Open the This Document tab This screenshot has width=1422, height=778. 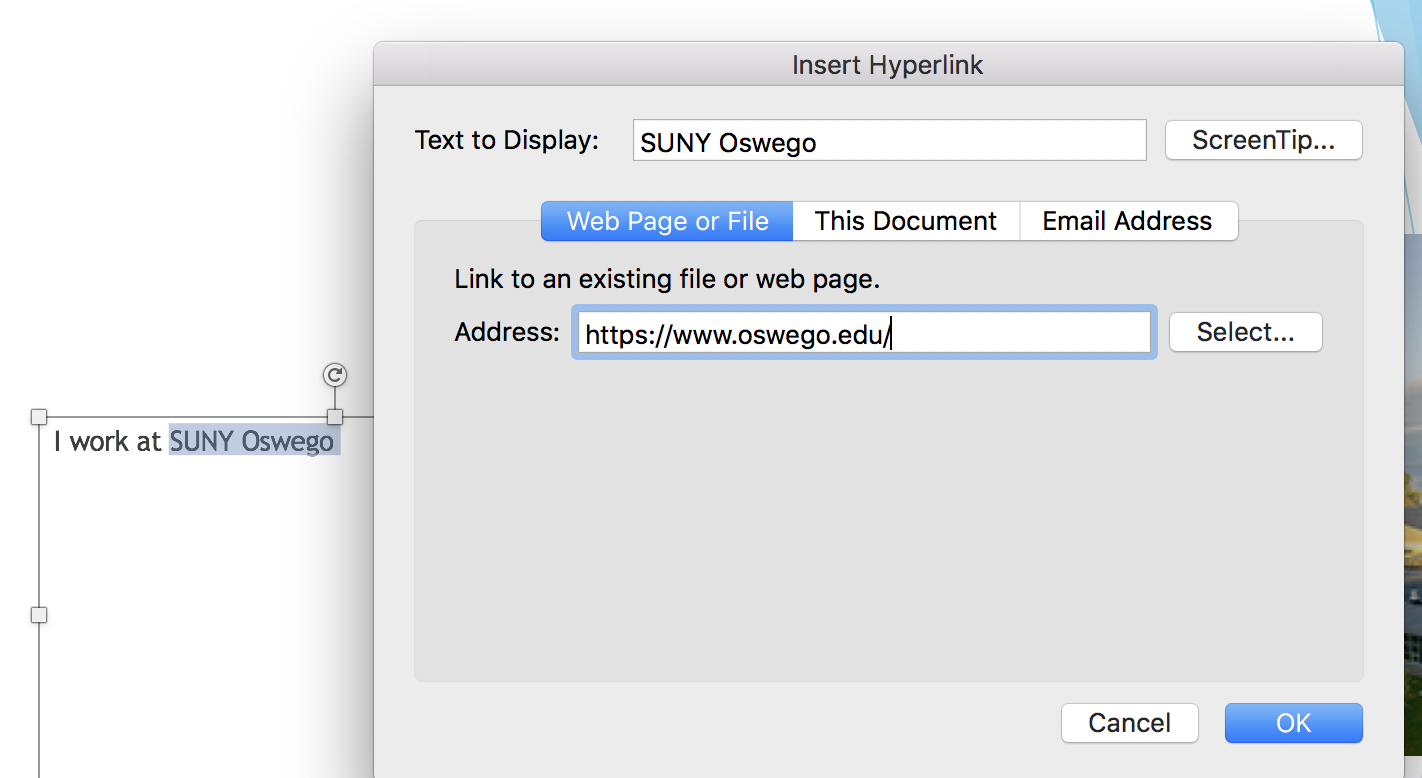pyautogui.click(x=906, y=221)
